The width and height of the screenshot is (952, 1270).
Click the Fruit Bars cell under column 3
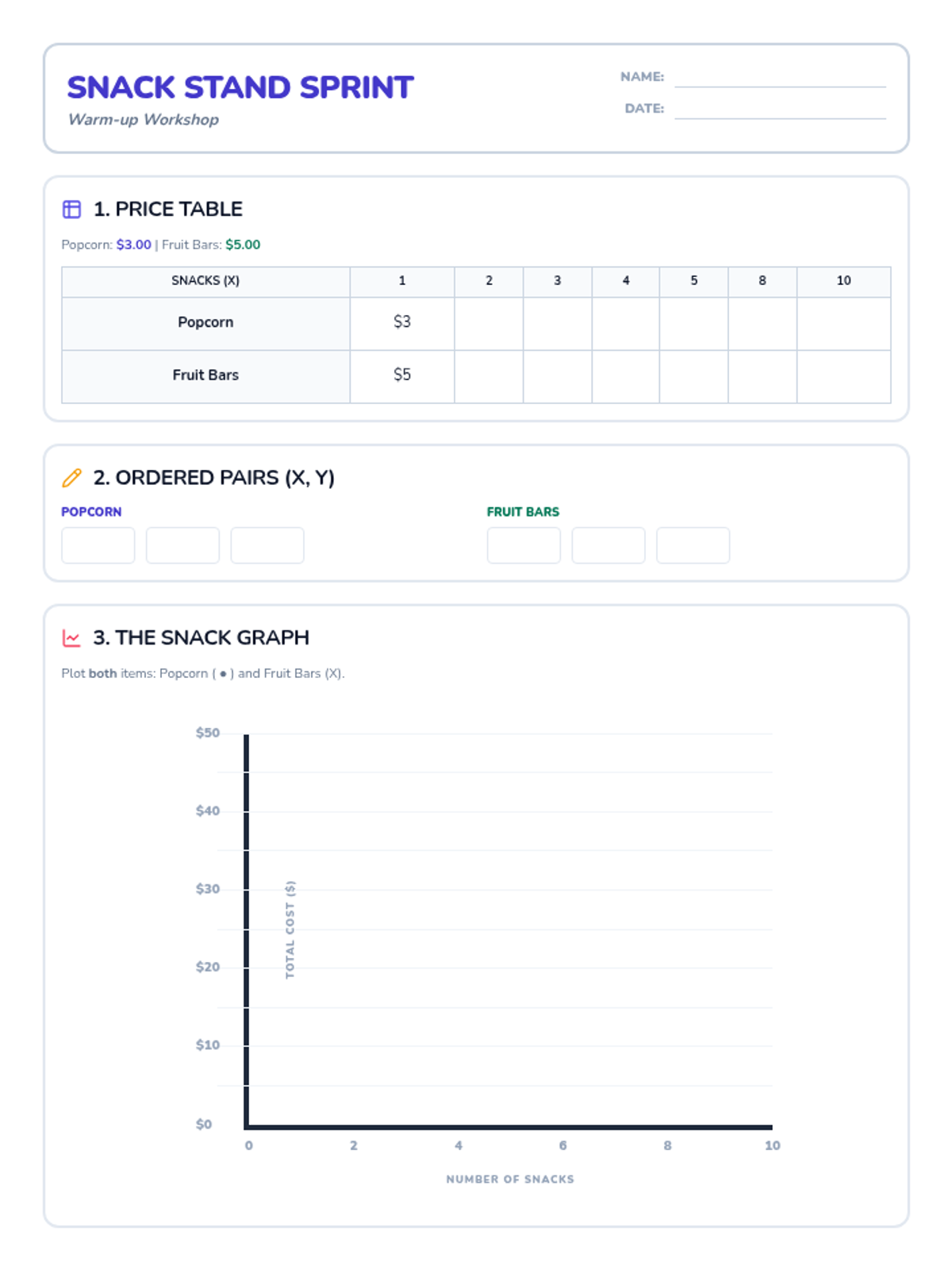(557, 376)
